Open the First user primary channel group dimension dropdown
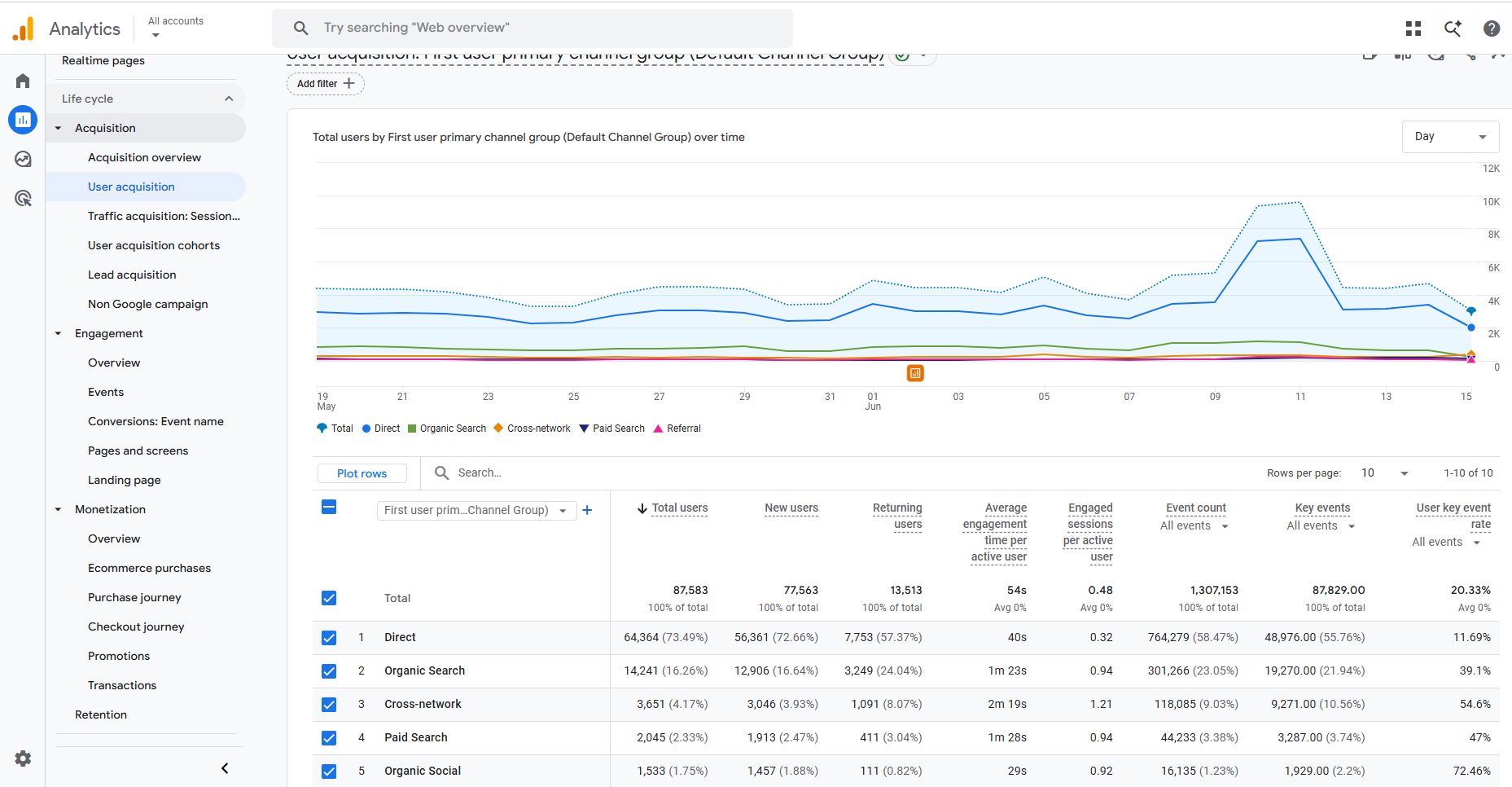Image resolution: width=1512 pixels, height=787 pixels. point(476,511)
